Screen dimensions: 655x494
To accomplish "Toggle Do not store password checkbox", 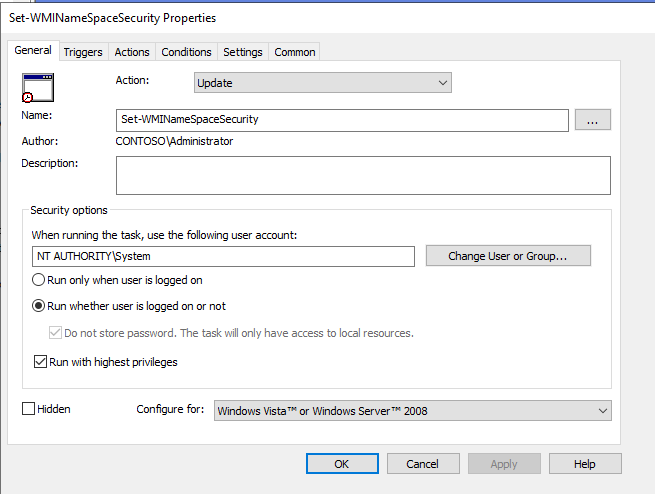I will point(55,333).
